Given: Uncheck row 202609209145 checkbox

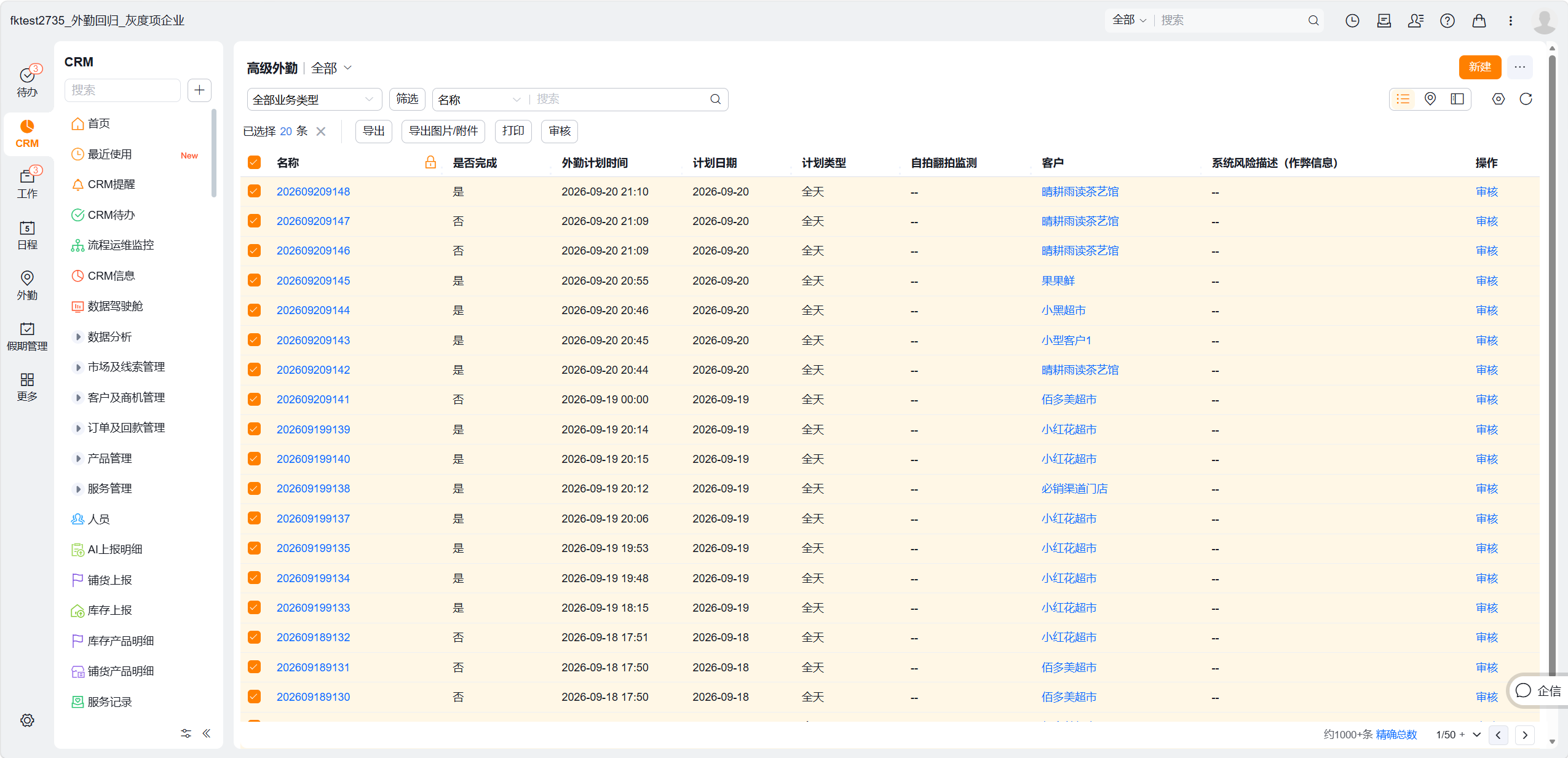Looking at the screenshot, I should [x=254, y=280].
